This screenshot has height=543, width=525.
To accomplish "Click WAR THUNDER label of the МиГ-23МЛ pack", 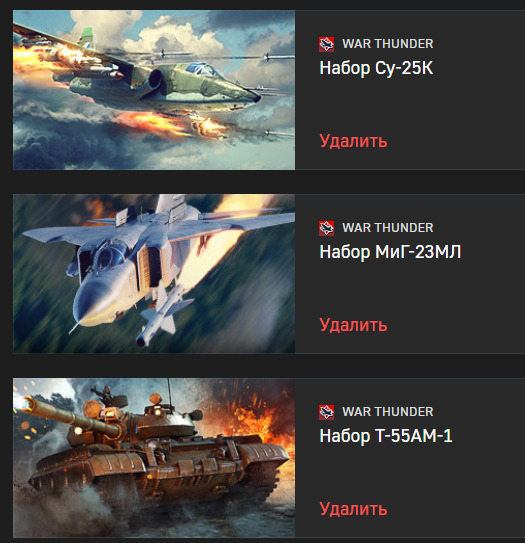I will point(388,228).
